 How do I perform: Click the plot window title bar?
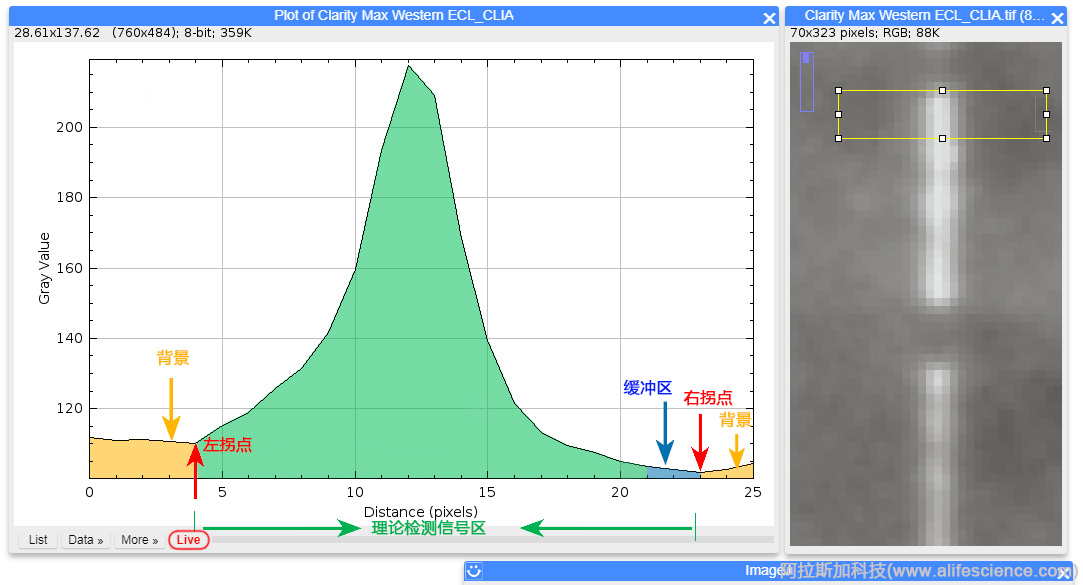(x=393, y=16)
